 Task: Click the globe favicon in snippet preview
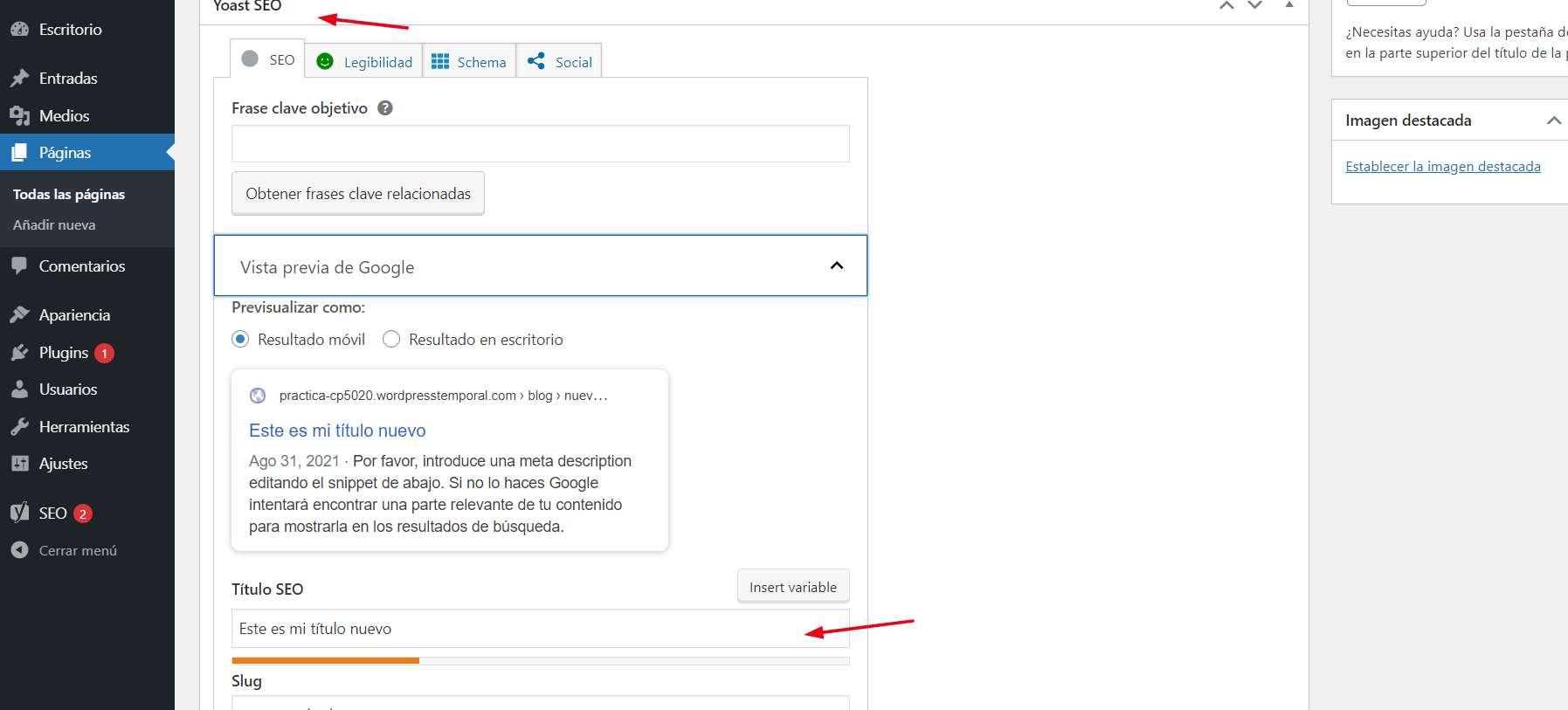pos(258,396)
